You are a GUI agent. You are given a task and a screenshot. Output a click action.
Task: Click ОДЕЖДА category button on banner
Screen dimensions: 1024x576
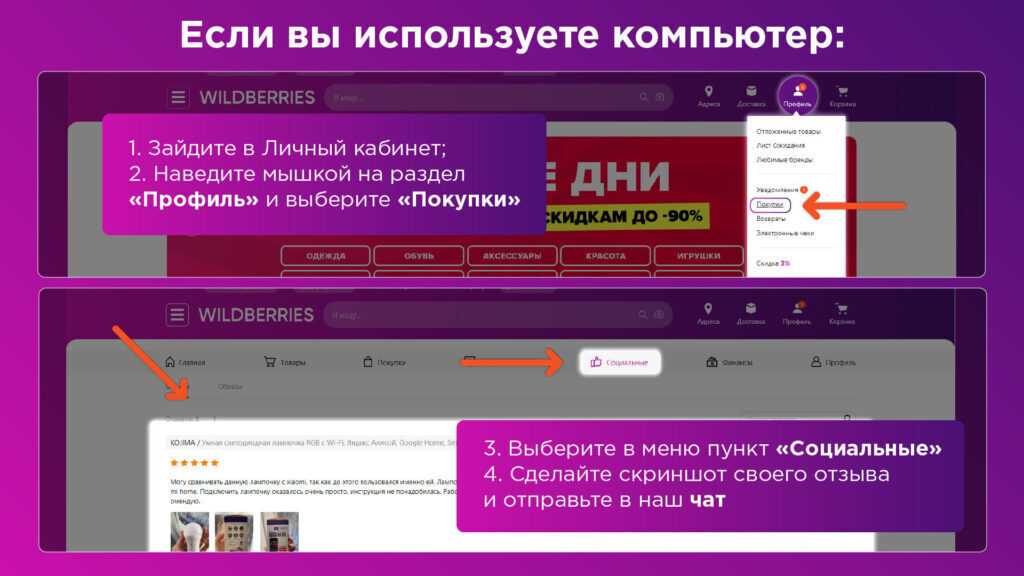(325, 255)
